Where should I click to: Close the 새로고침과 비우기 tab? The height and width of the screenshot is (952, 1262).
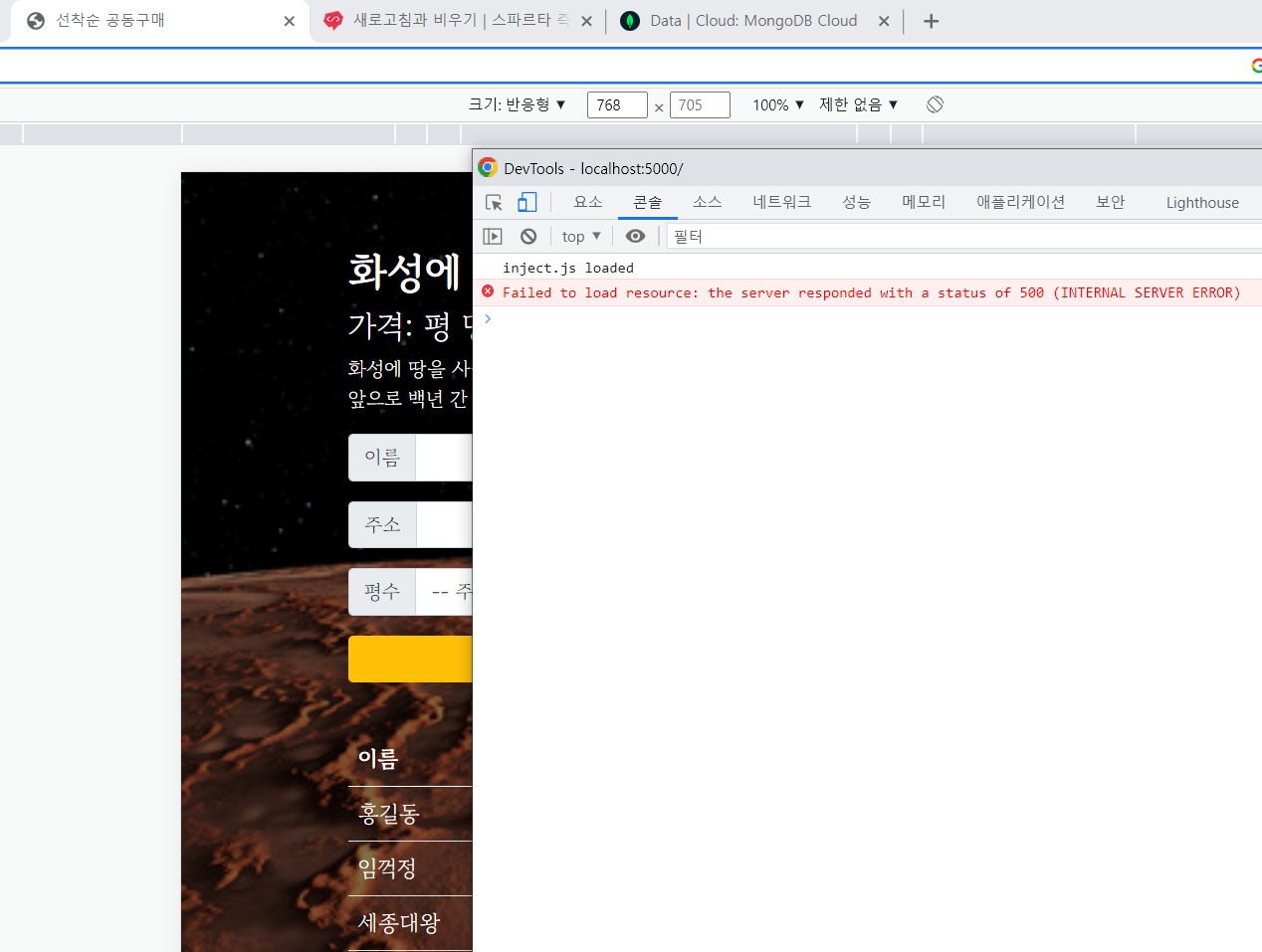[x=586, y=21]
